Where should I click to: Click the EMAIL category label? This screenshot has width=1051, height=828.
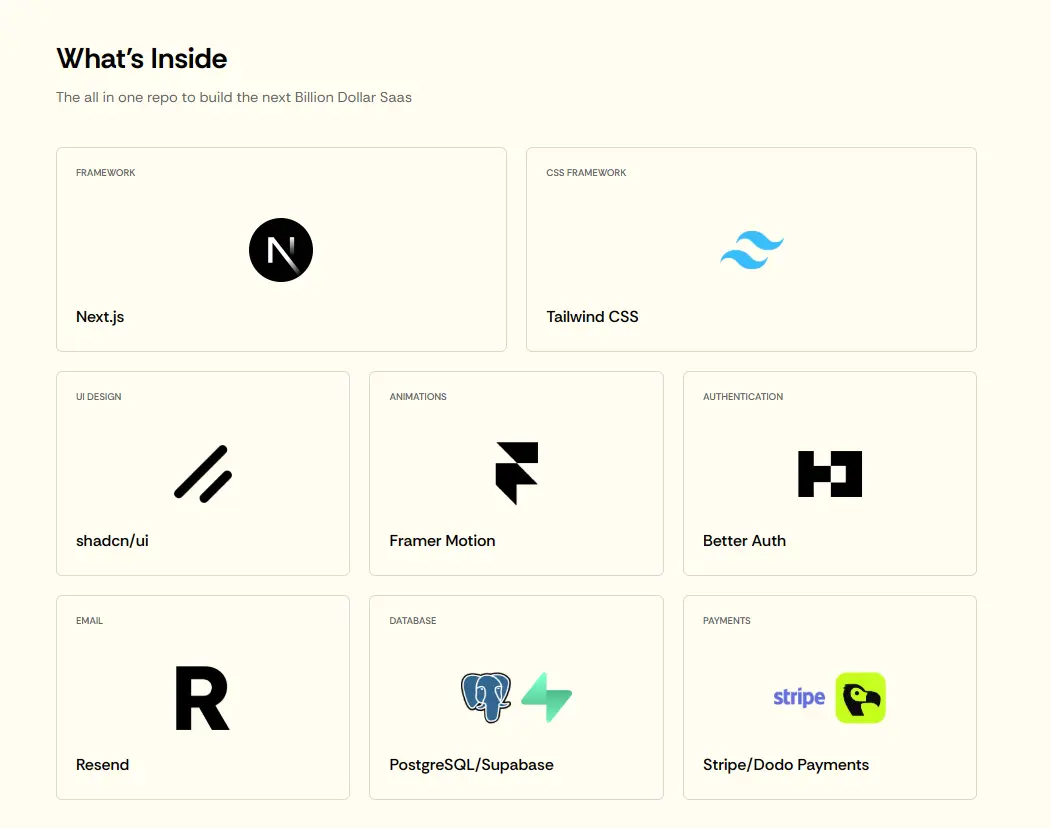point(89,620)
